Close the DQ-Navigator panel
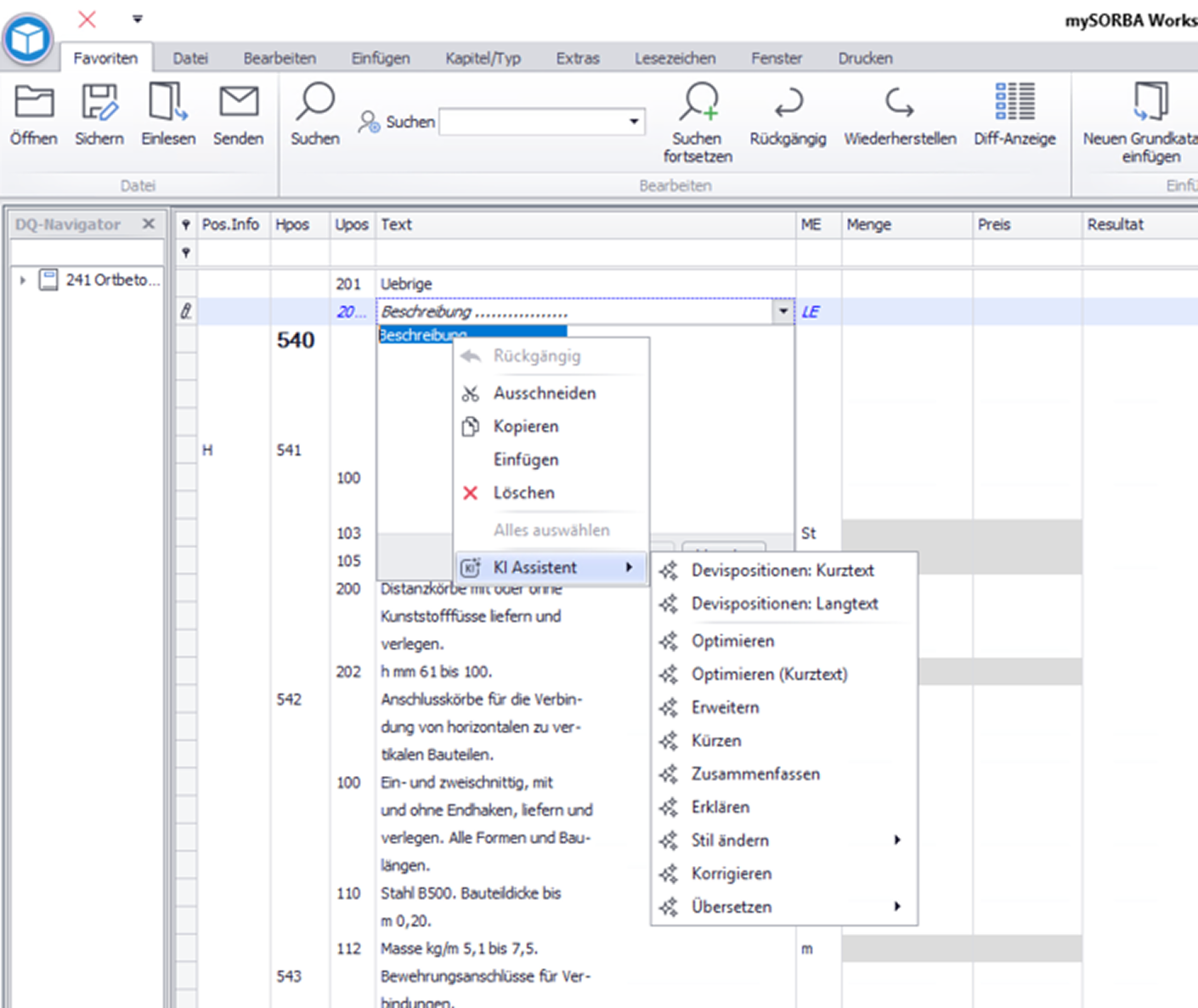Image resolution: width=1198 pixels, height=1008 pixels. point(149,224)
